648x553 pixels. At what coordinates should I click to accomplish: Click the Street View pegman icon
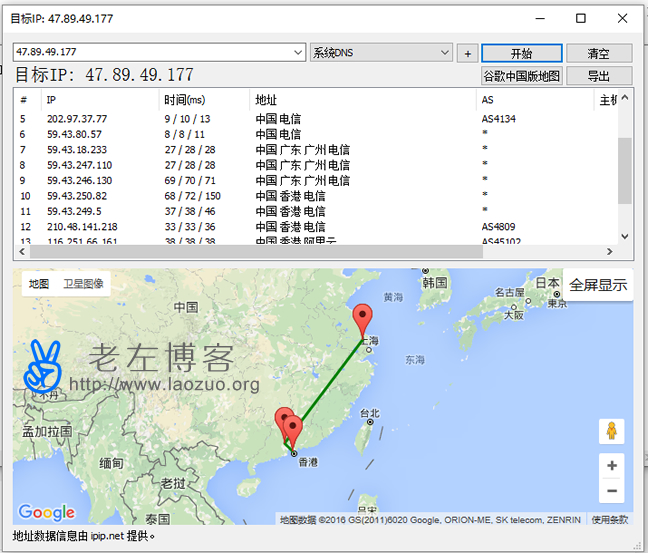tap(611, 432)
